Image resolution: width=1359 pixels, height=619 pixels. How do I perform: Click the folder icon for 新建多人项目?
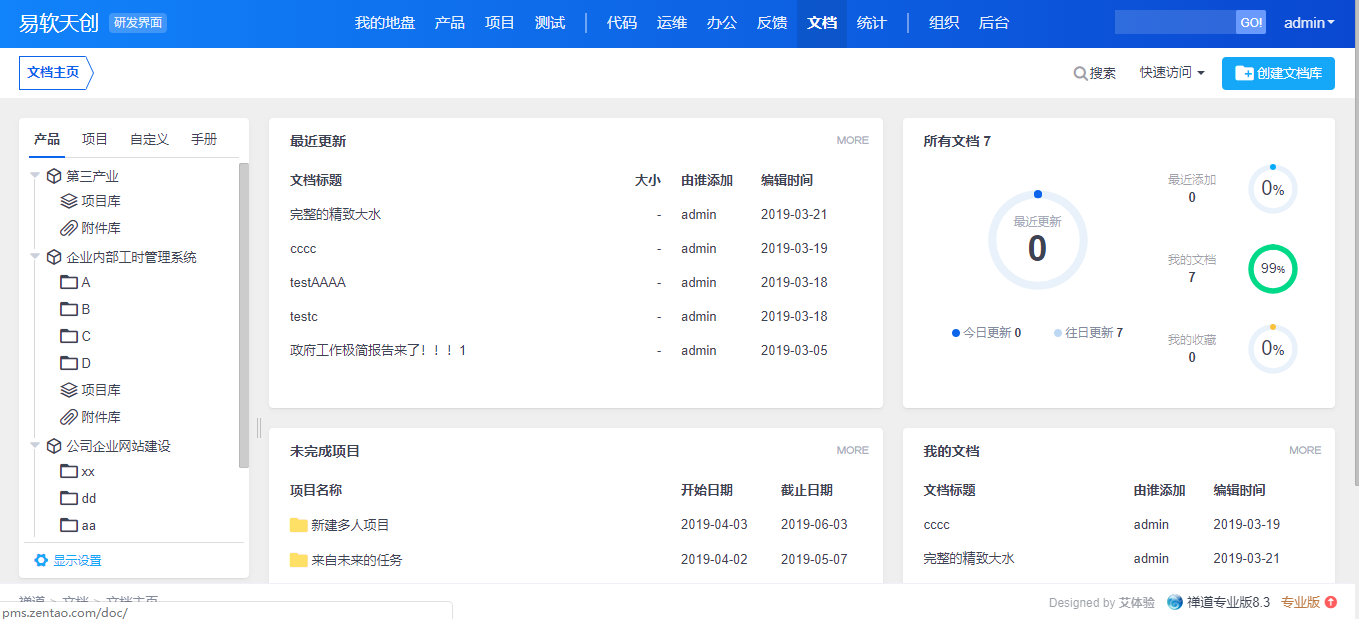click(298, 525)
